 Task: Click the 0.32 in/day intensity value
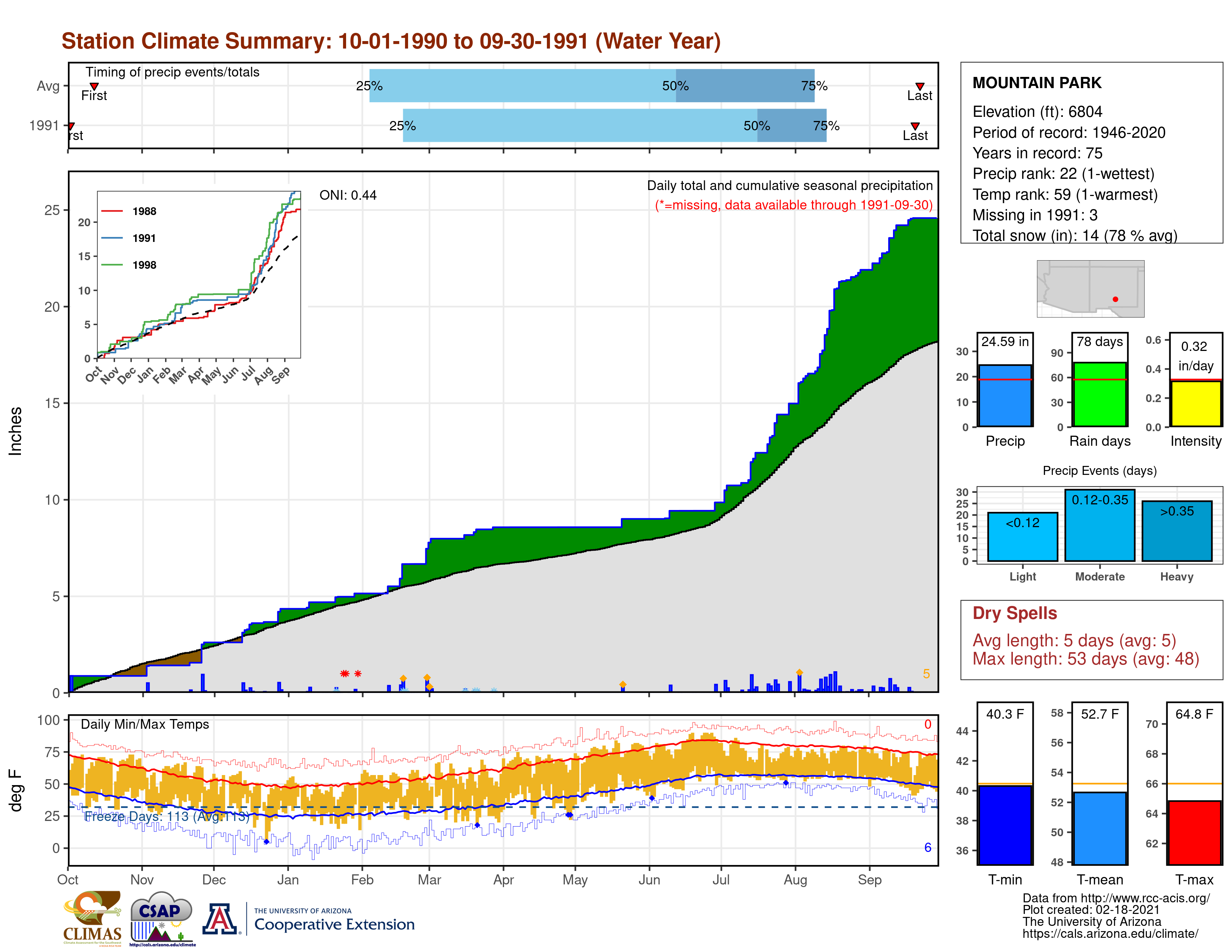[x=1195, y=356]
